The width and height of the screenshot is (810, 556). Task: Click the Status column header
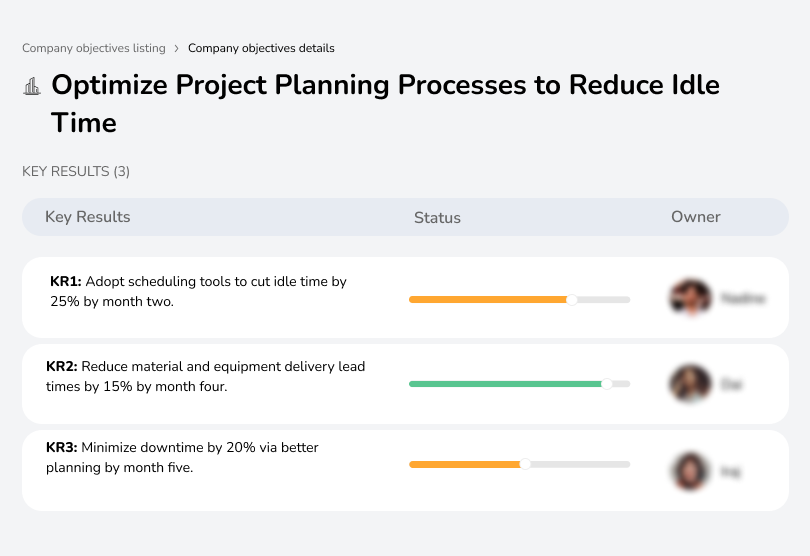437,218
